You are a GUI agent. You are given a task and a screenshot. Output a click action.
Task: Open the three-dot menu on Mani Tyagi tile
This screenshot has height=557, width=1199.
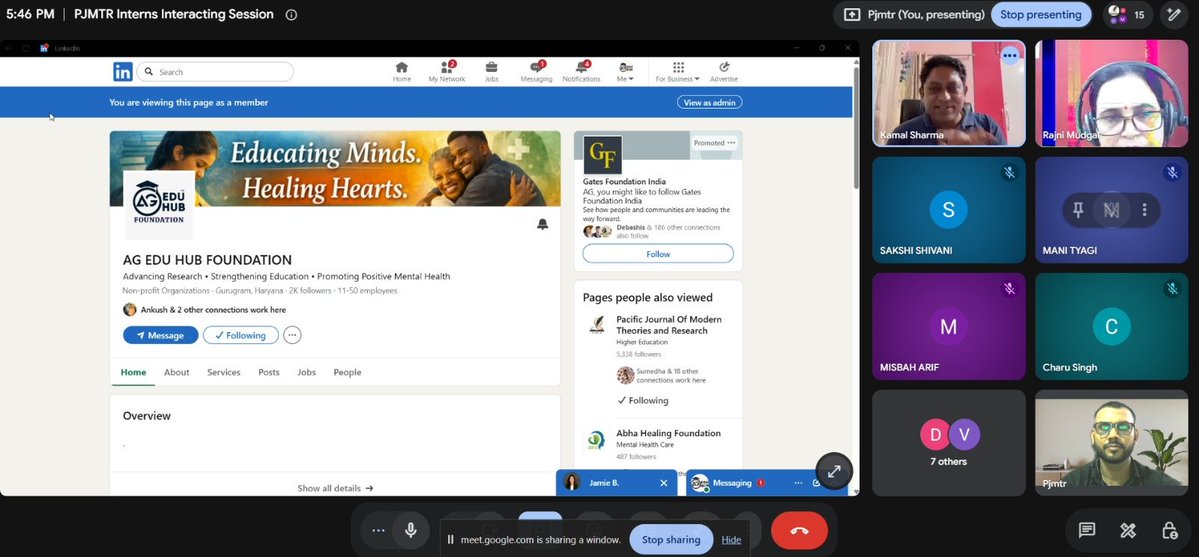click(1144, 210)
